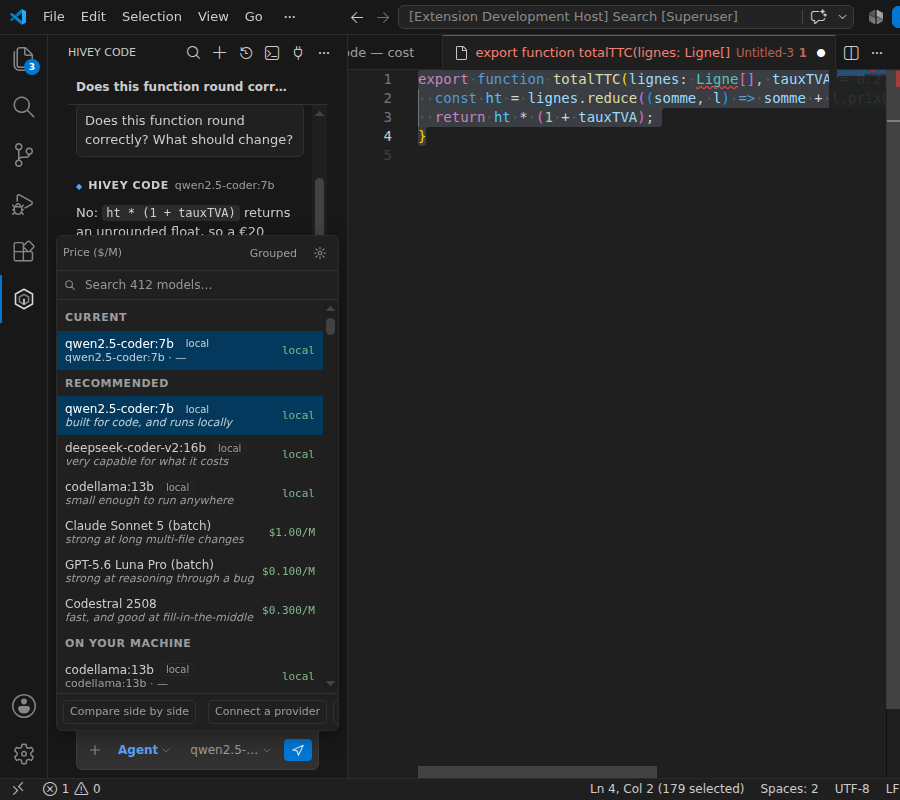Click the unsaved dot on Untitled-3 tab
The image size is (900, 800).
tap(821, 53)
